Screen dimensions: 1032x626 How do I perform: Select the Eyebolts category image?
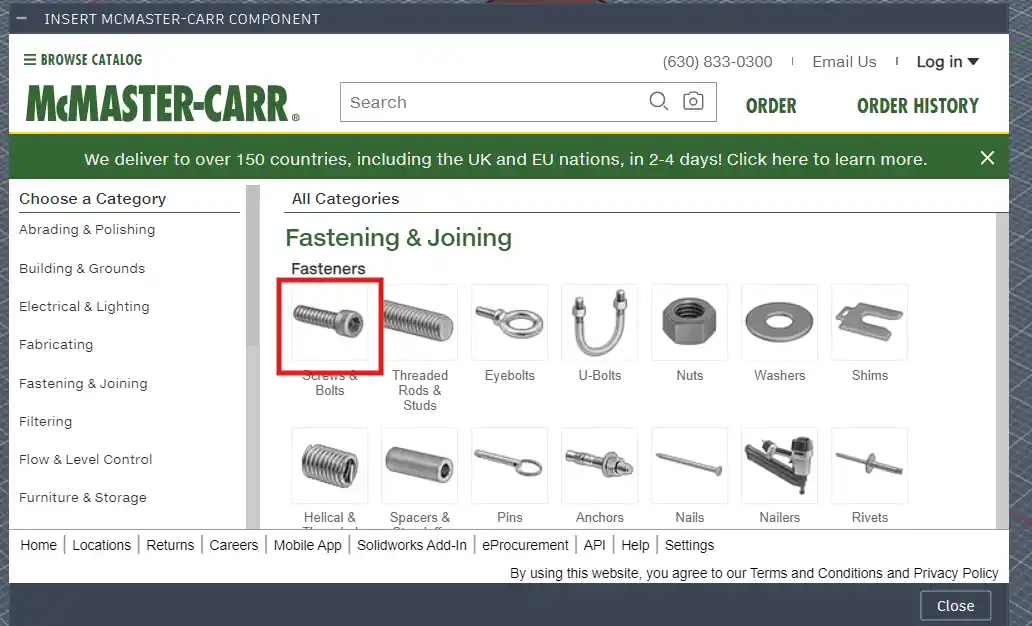point(509,323)
